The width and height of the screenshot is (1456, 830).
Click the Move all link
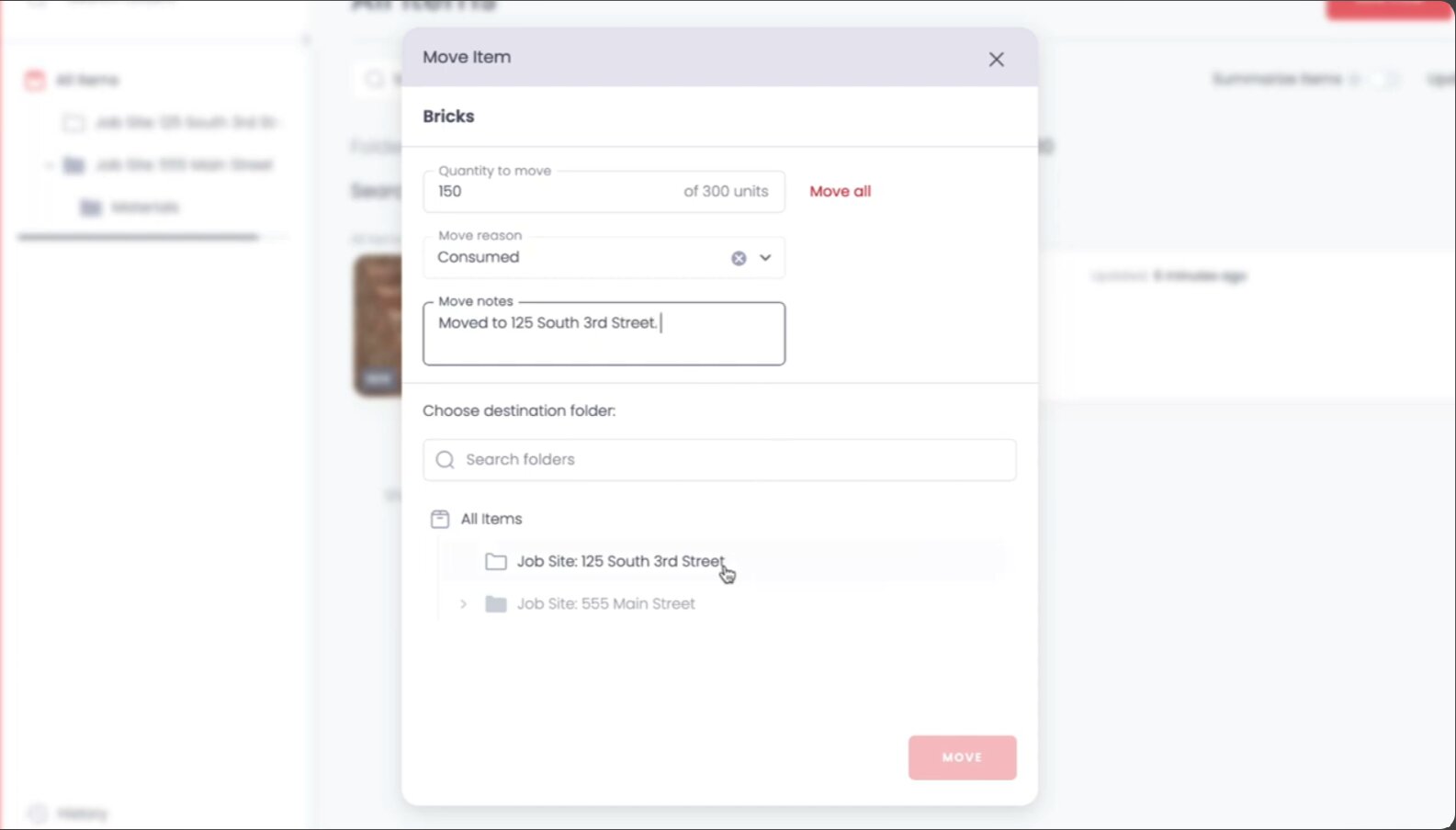click(840, 192)
